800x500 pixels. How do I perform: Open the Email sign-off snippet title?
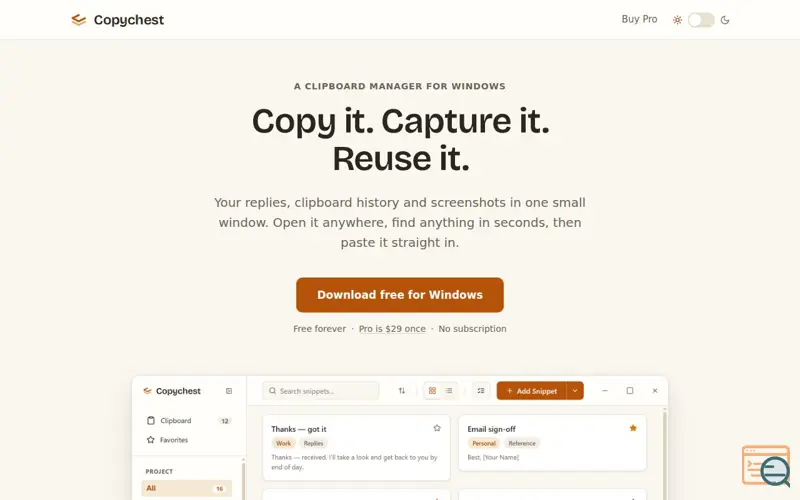pyautogui.click(x=491, y=429)
